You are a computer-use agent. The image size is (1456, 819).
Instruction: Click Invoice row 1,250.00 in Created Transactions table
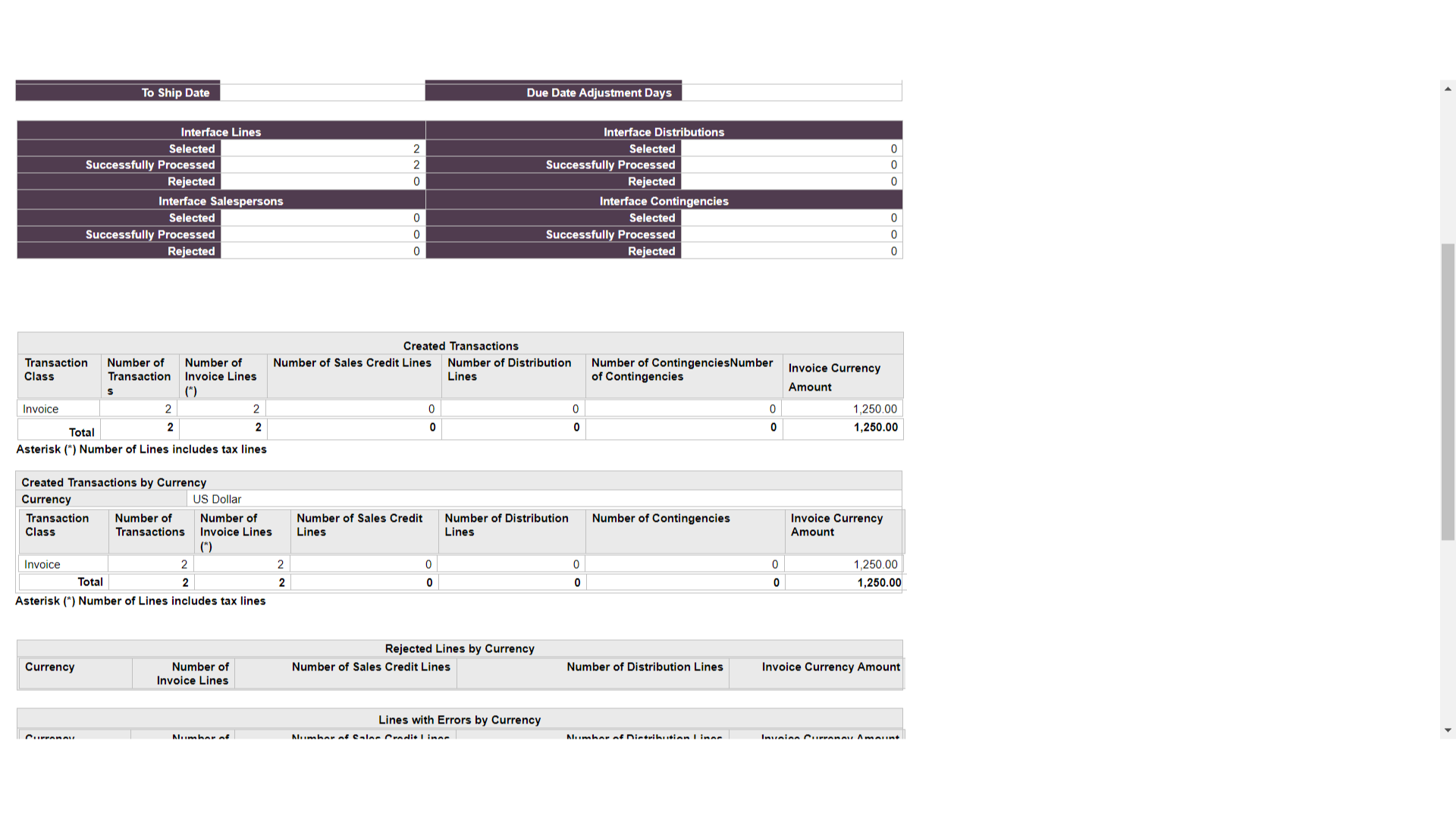pos(874,409)
